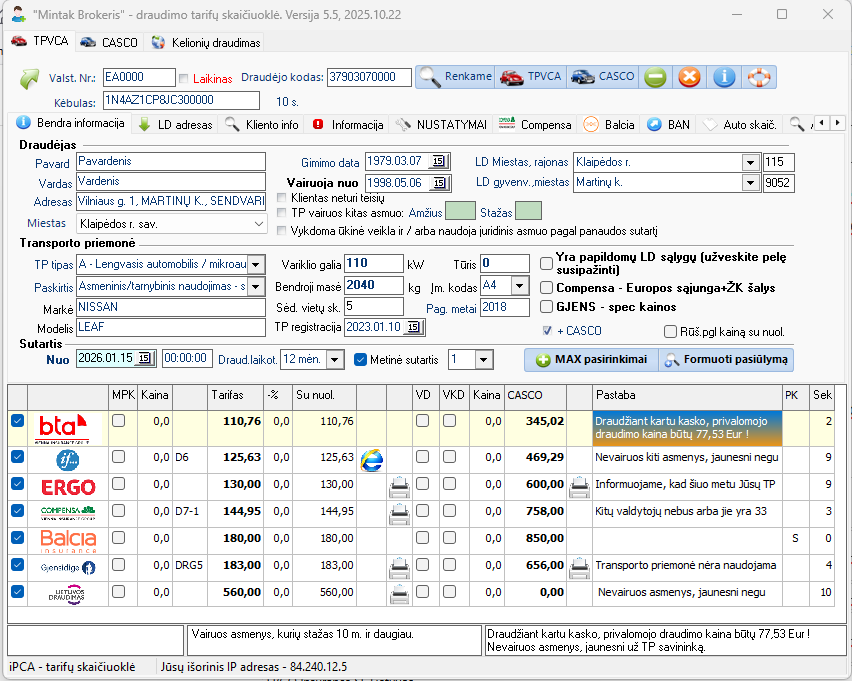Uncheck the Metinė sutartis checkbox
This screenshot has height=681, width=852.
[361, 359]
